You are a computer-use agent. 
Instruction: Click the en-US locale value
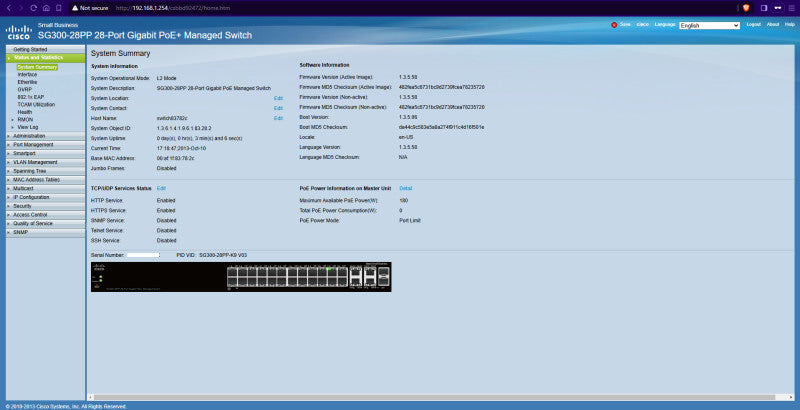406,137
